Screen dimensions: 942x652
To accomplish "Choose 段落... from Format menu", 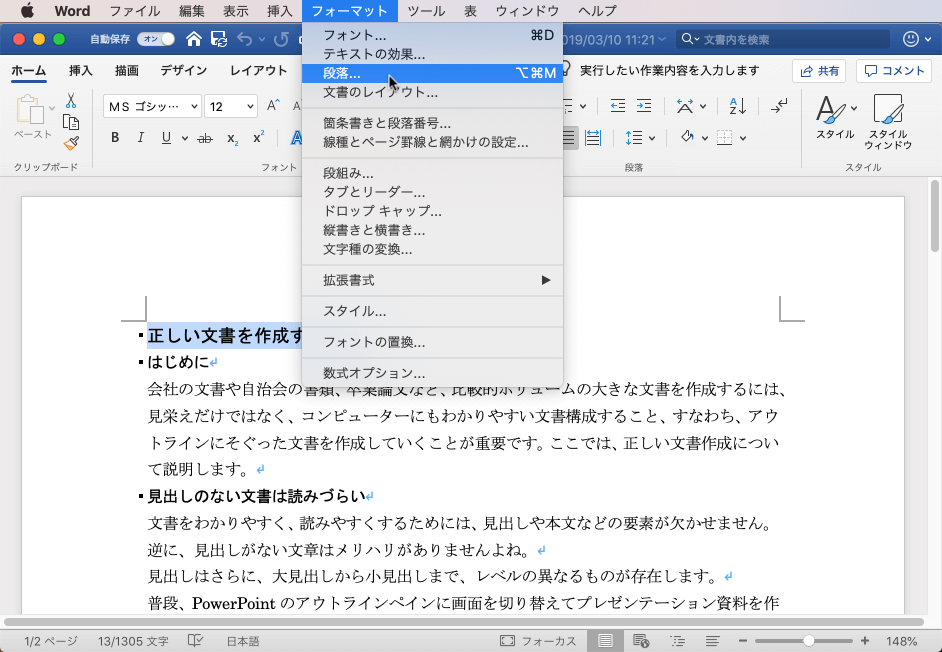I will pyautogui.click(x=433, y=73).
